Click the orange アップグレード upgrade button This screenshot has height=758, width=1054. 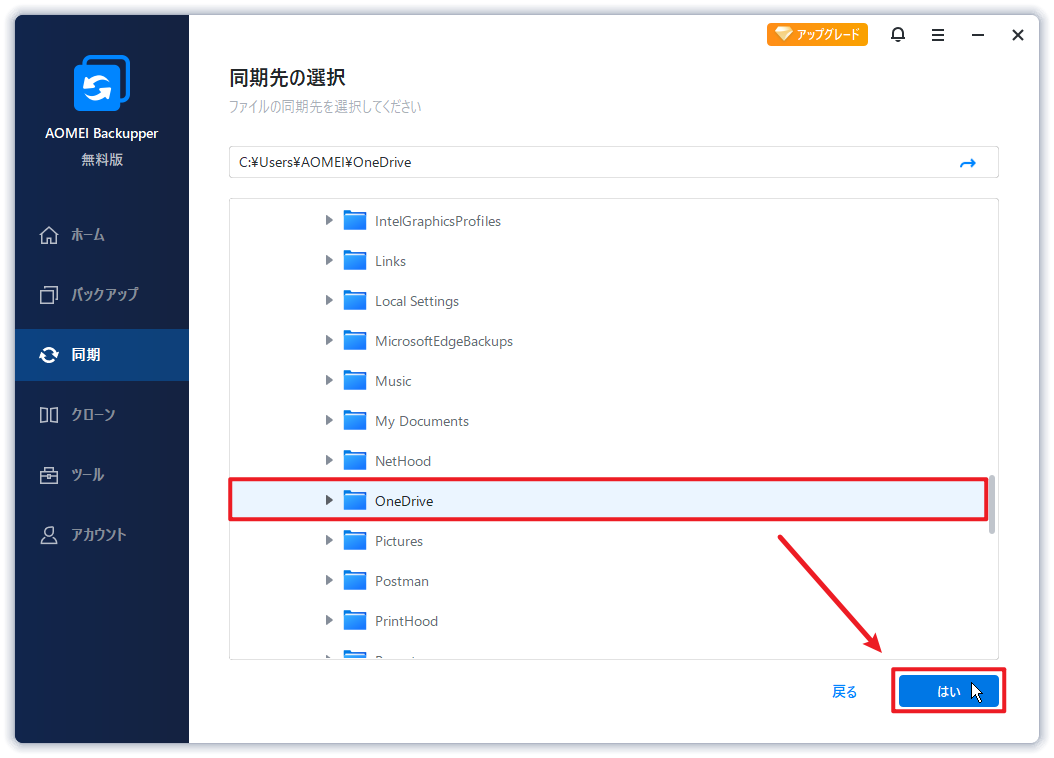point(817,34)
